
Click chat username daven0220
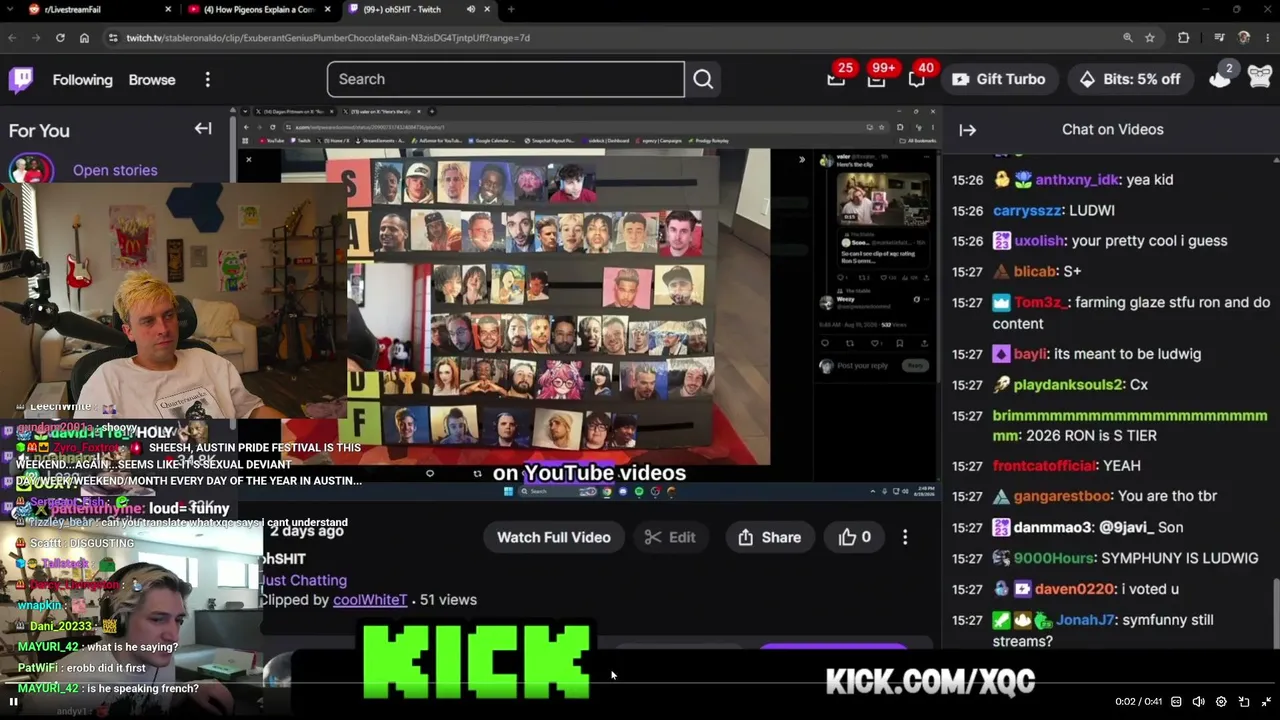(x=1074, y=589)
